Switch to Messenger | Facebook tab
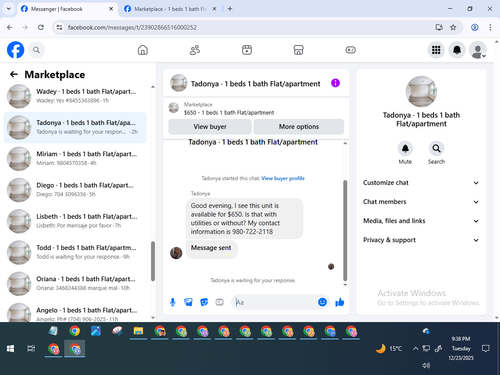 (x=67, y=9)
